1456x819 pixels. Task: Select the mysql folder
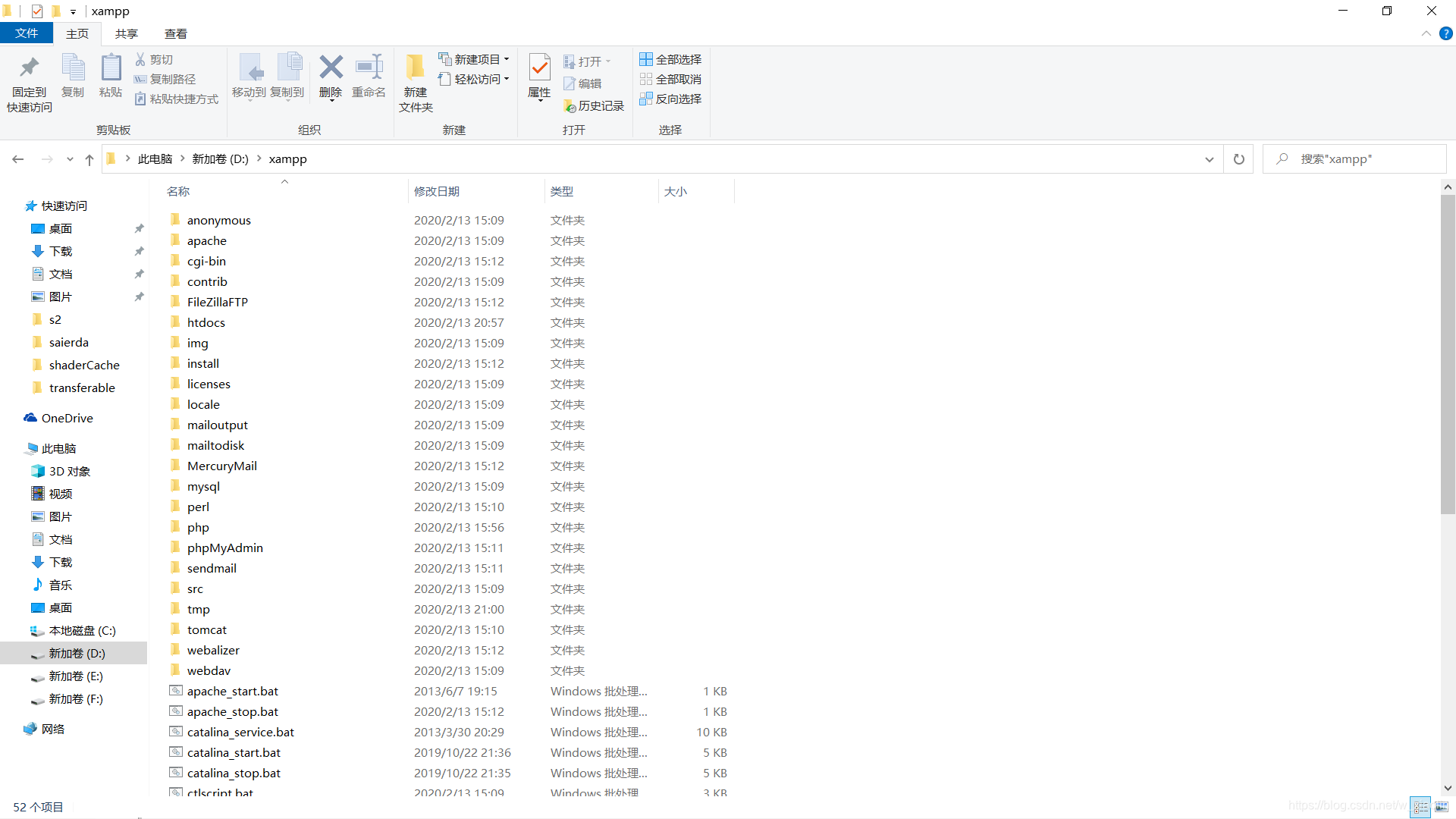coord(203,486)
